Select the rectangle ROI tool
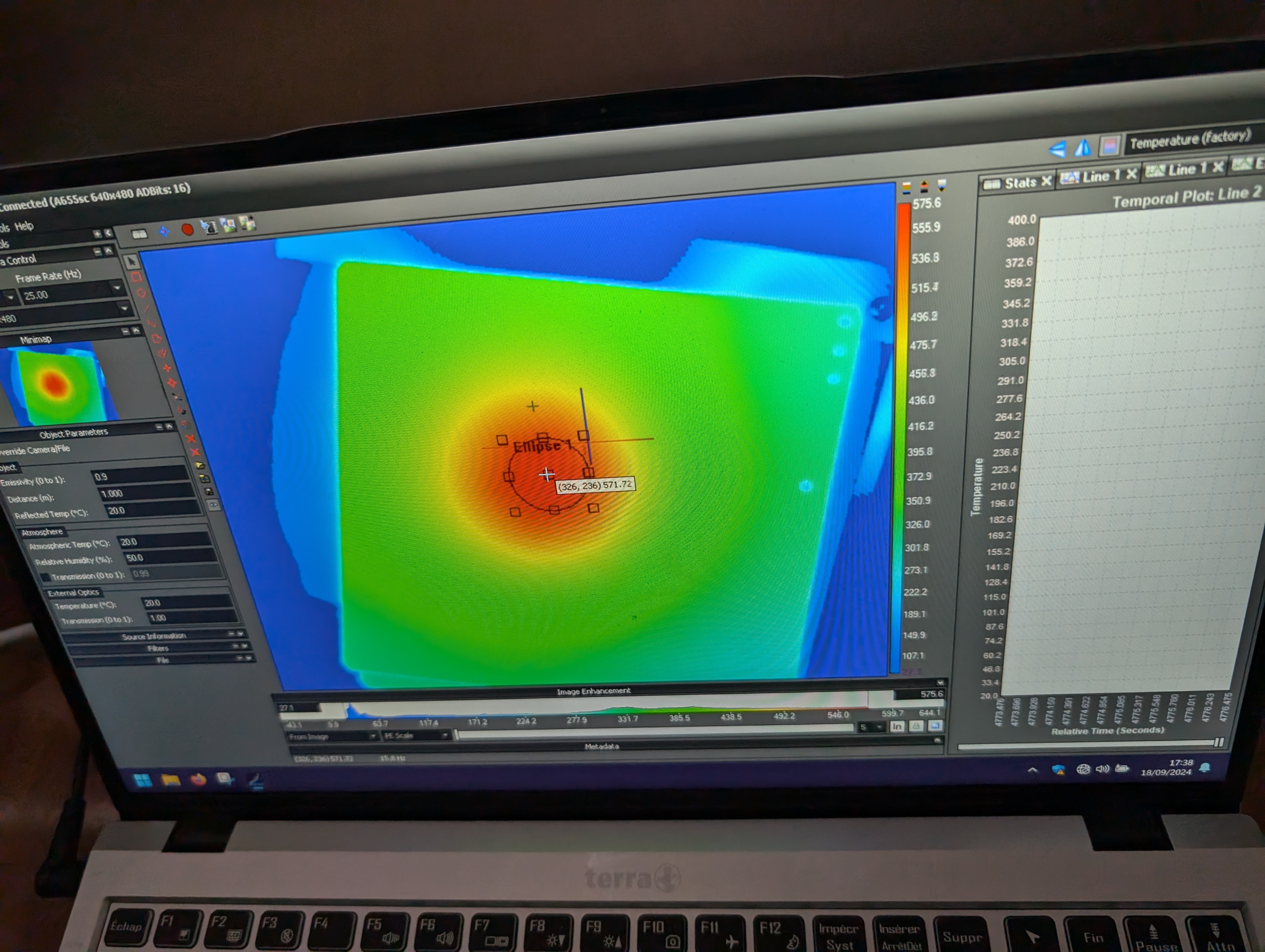This screenshot has width=1265, height=952. click(x=136, y=277)
